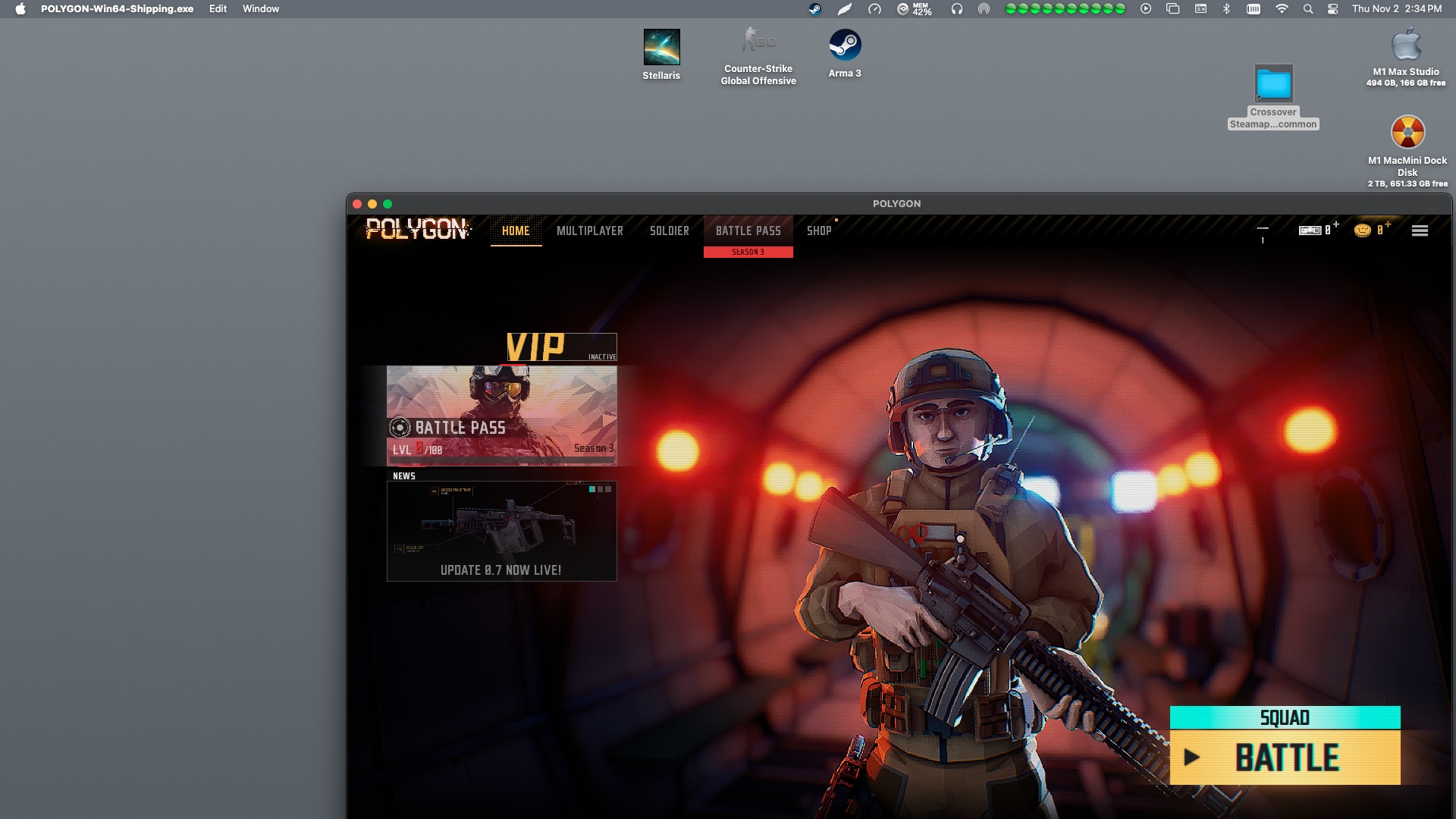Image resolution: width=1456 pixels, height=819 pixels.
Task: Switch to the MULTIPLAYER tab
Action: pyautogui.click(x=591, y=231)
